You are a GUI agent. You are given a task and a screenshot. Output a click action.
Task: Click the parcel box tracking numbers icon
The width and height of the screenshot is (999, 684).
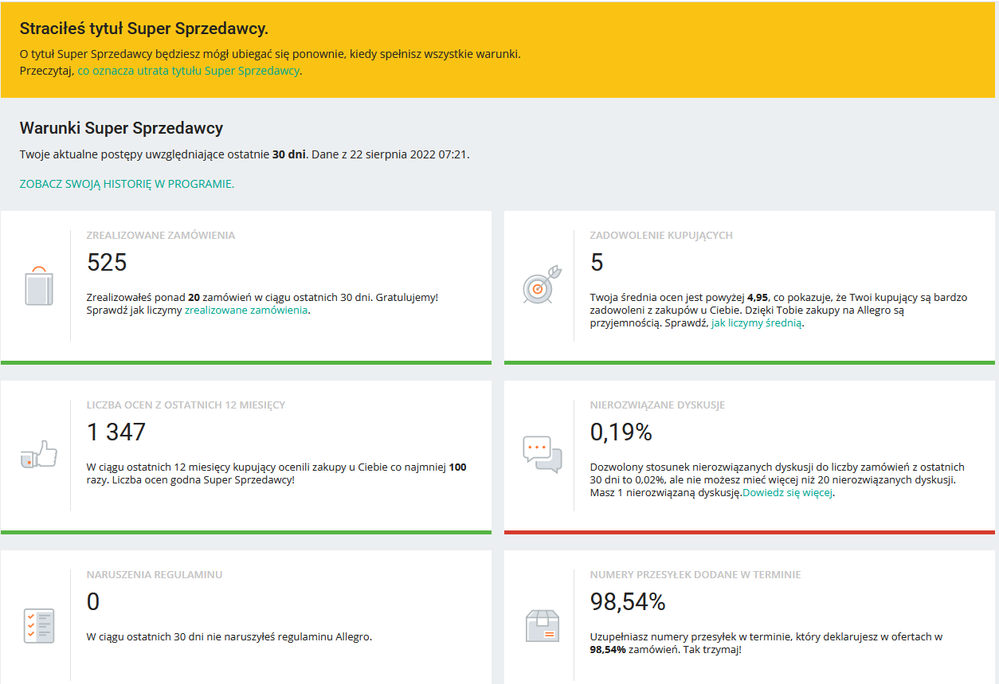[542, 625]
